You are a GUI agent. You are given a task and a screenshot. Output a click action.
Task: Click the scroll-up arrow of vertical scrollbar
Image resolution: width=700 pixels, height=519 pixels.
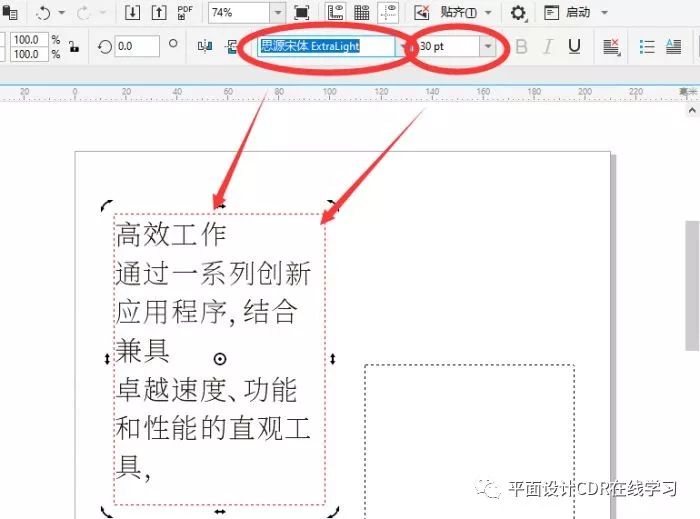click(x=692, y=110)
